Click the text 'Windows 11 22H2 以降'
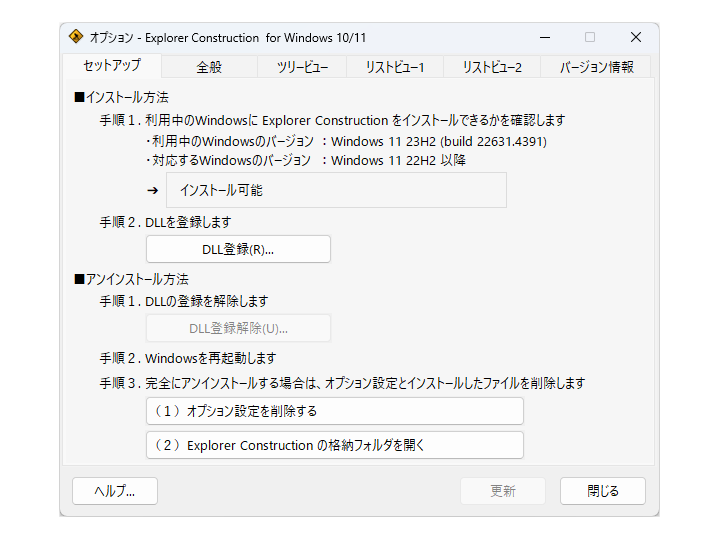 click(x=399, y=160)
